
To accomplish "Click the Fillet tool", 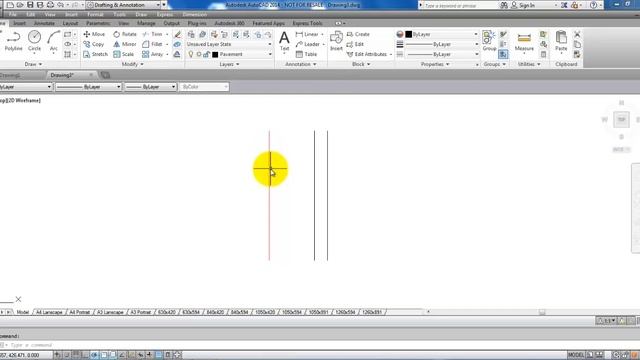I will pos(153,44).
